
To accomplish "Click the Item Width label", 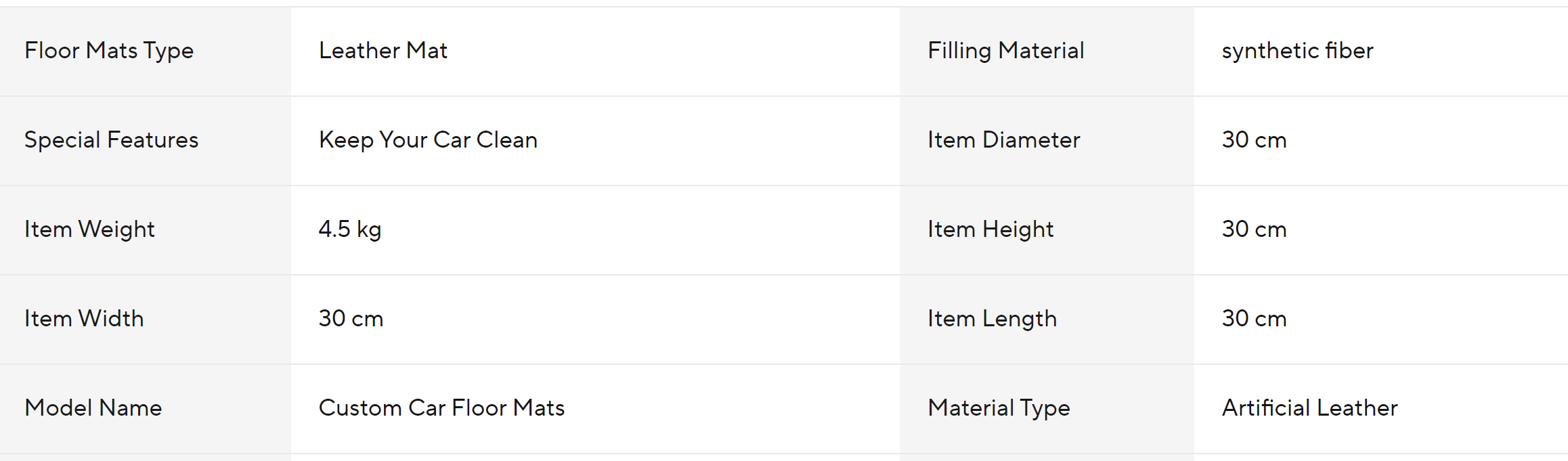I will click(x=85, y=319).
